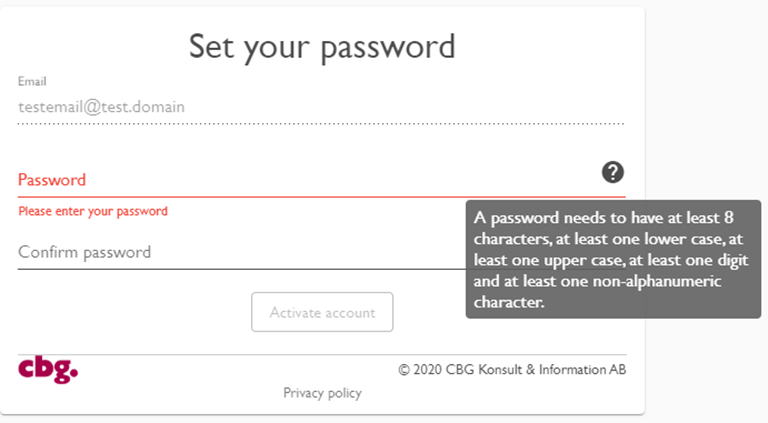This screenshot has width=768, height=423.
Task: Click the 'Please enter your password' error message
Action: (x=93, y=212)
